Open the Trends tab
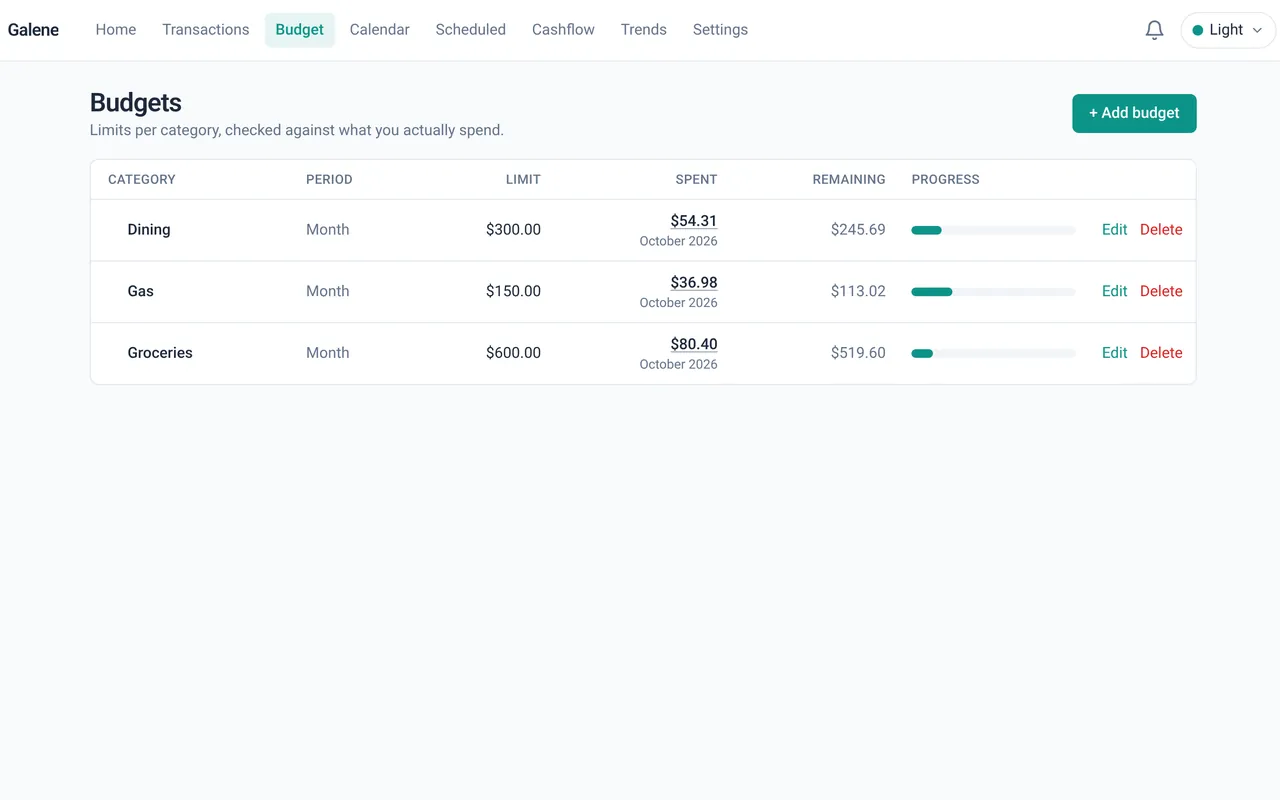Viewport: 1280px width, 800px height. (644, 30)
